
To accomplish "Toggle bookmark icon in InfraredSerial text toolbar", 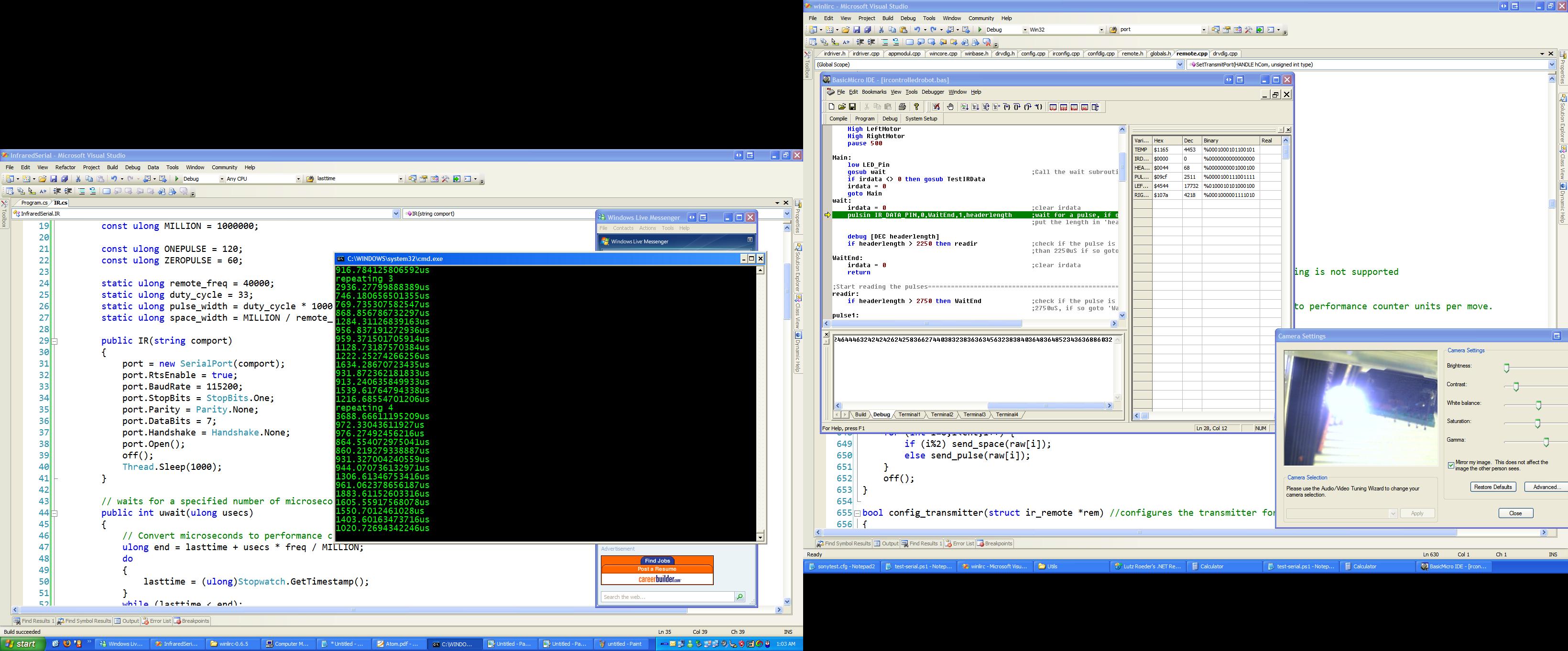I will (x=107, y=191).
